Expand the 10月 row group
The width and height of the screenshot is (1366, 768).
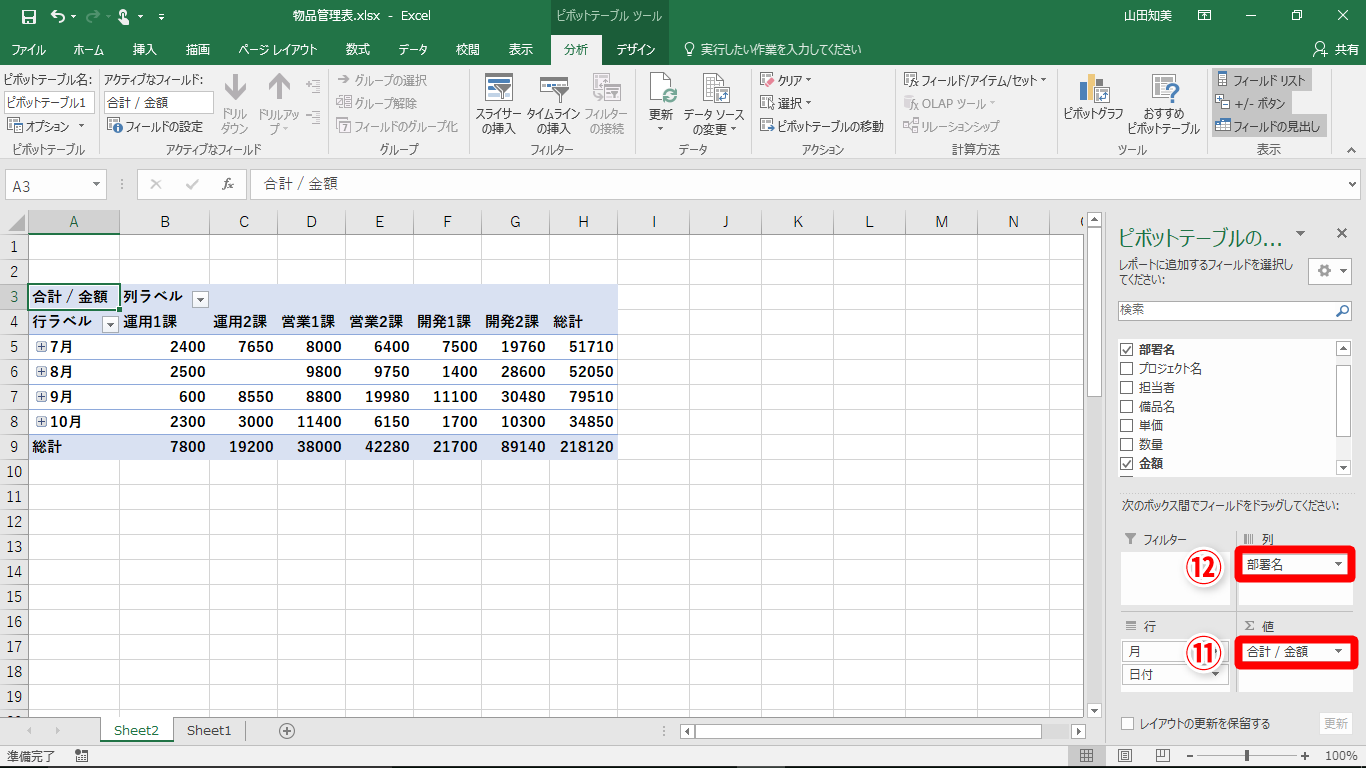[x=41, y=421]
